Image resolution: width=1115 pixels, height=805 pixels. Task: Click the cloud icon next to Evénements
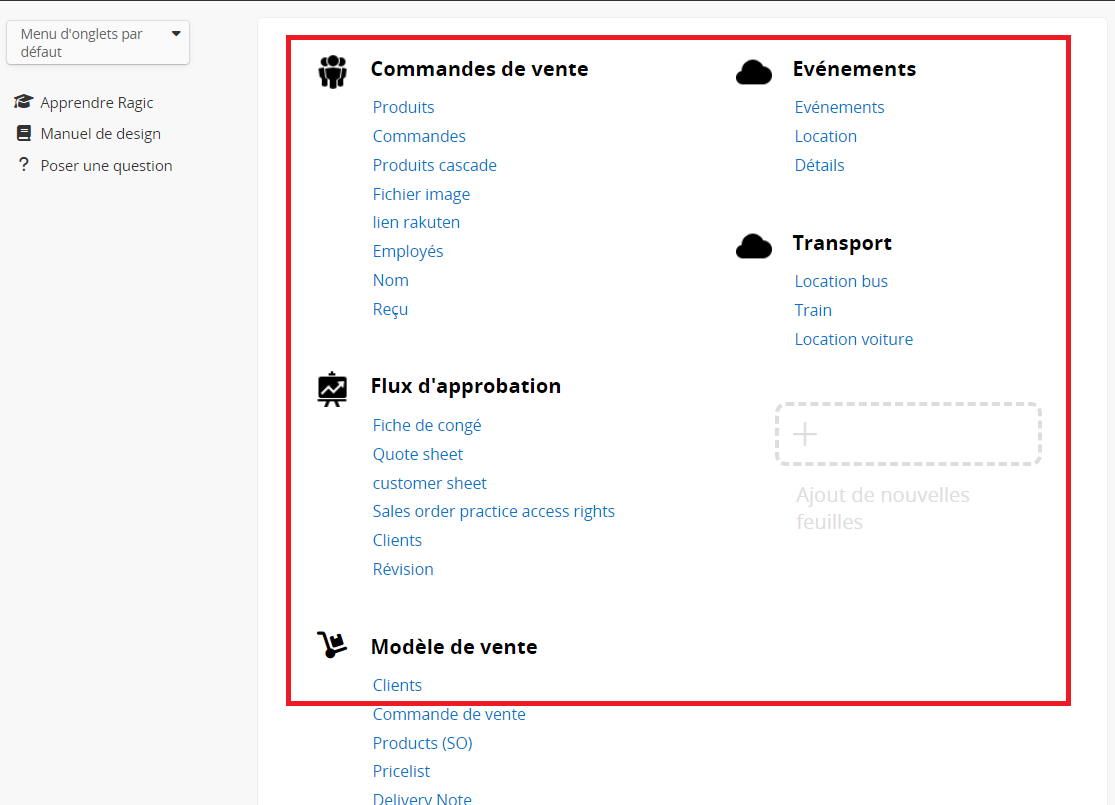tap(753, 72)
